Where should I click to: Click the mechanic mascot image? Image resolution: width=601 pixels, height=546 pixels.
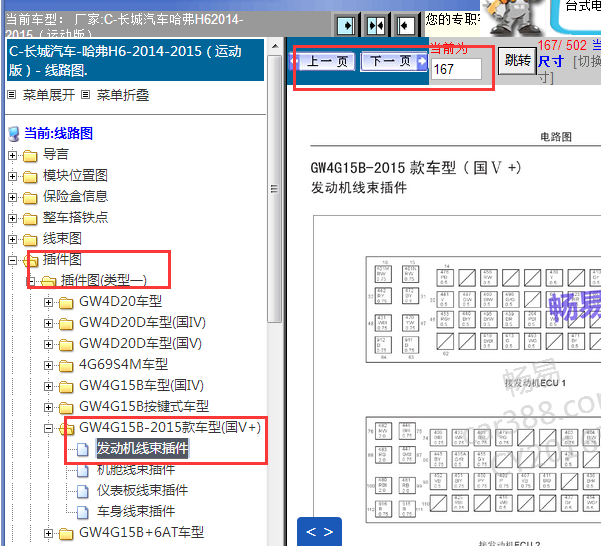[x=513, y=18]
